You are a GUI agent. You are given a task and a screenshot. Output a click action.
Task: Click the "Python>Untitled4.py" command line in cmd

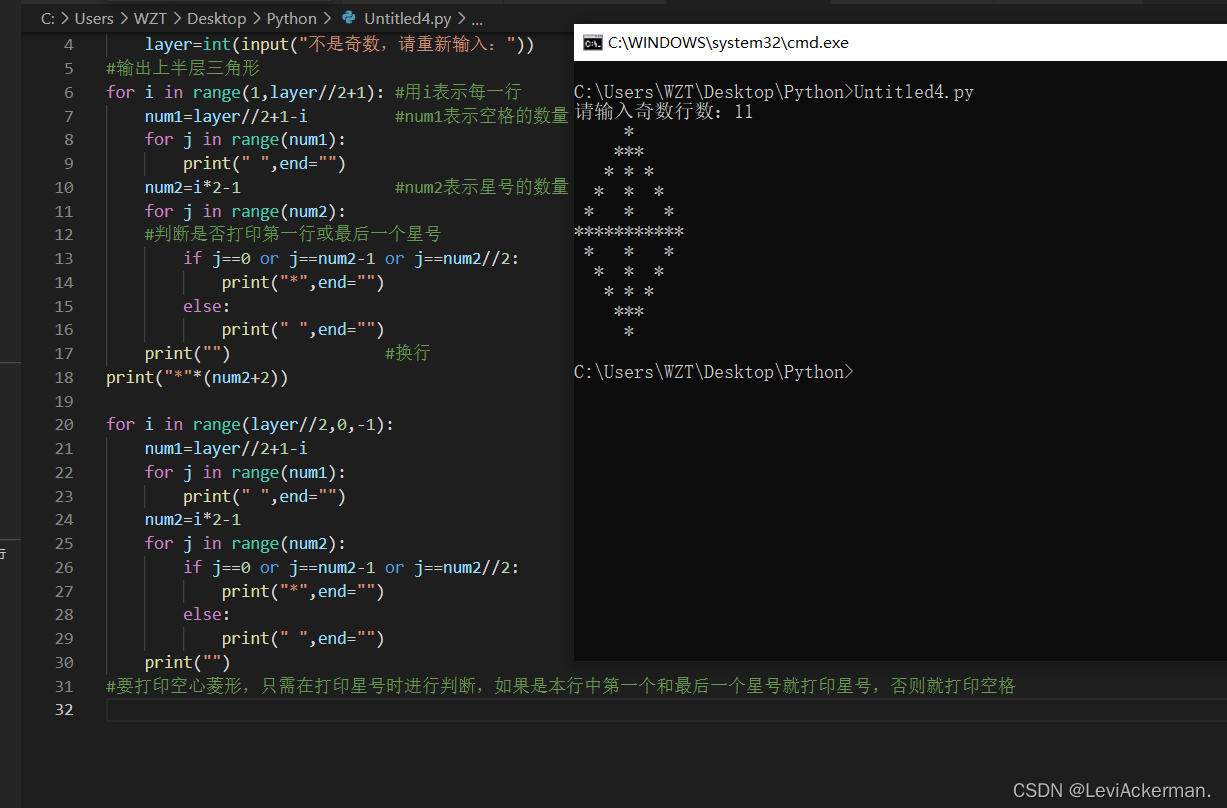coord(774,92)
